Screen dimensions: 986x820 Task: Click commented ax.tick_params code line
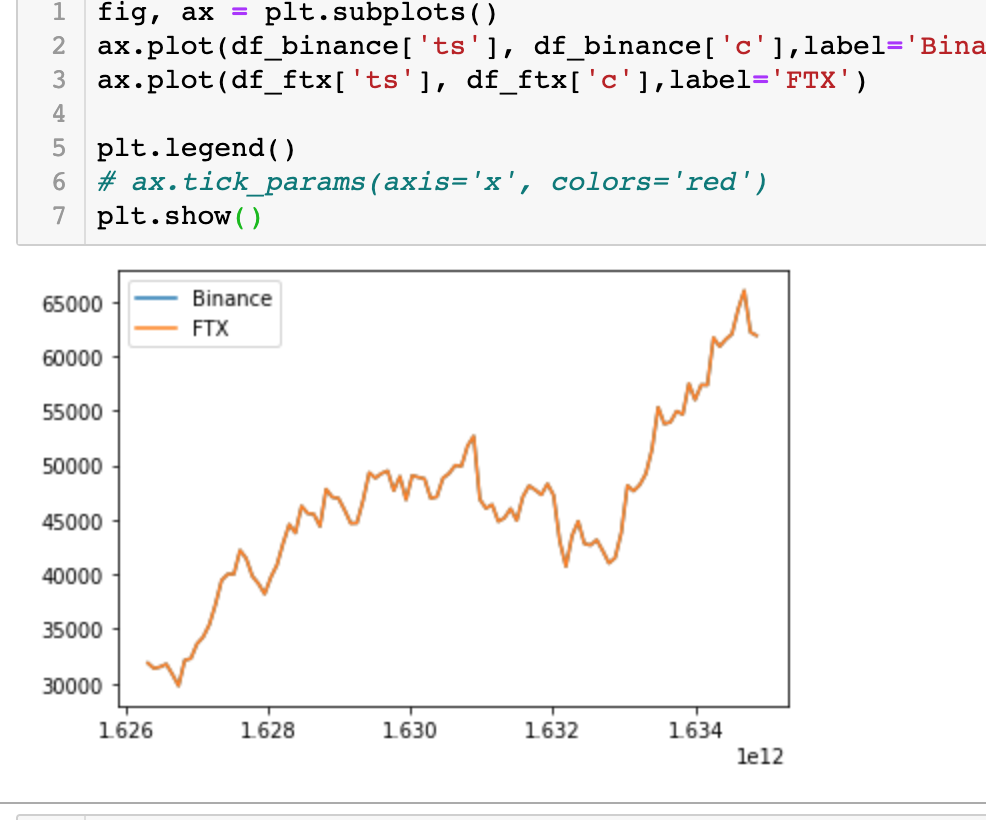click(432, 182)
